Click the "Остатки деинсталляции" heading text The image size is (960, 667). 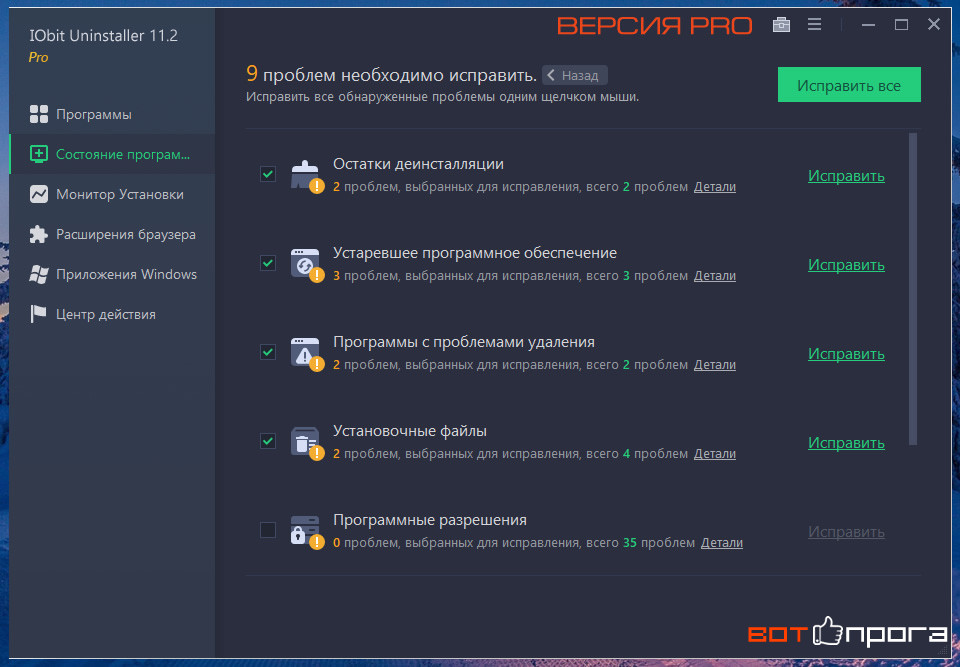(x=418, y=164)
